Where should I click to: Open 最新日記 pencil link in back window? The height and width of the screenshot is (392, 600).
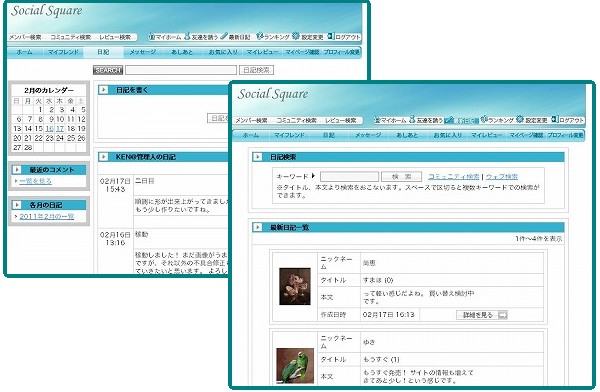(x=235, y=37)
